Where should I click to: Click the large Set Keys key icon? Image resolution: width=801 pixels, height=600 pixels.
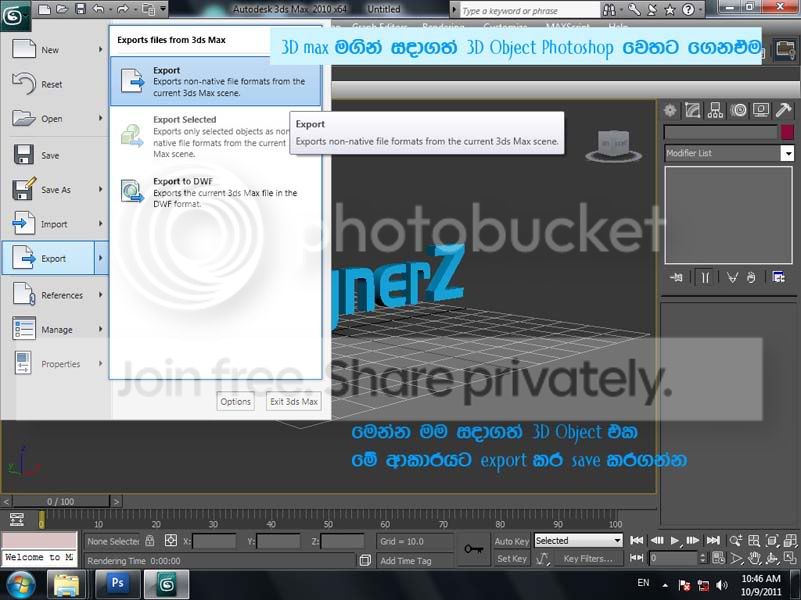(x=474, y=549)
